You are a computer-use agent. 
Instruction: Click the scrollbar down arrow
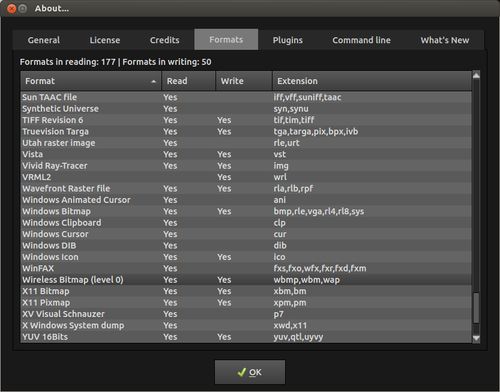click(476, 338)
